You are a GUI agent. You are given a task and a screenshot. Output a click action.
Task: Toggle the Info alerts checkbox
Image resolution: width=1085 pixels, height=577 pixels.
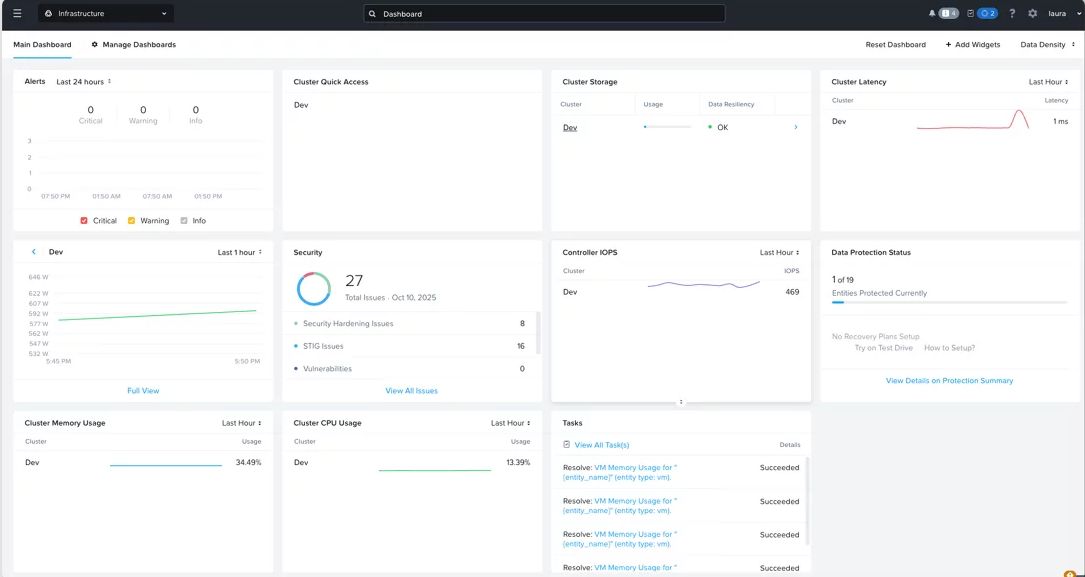184,221
